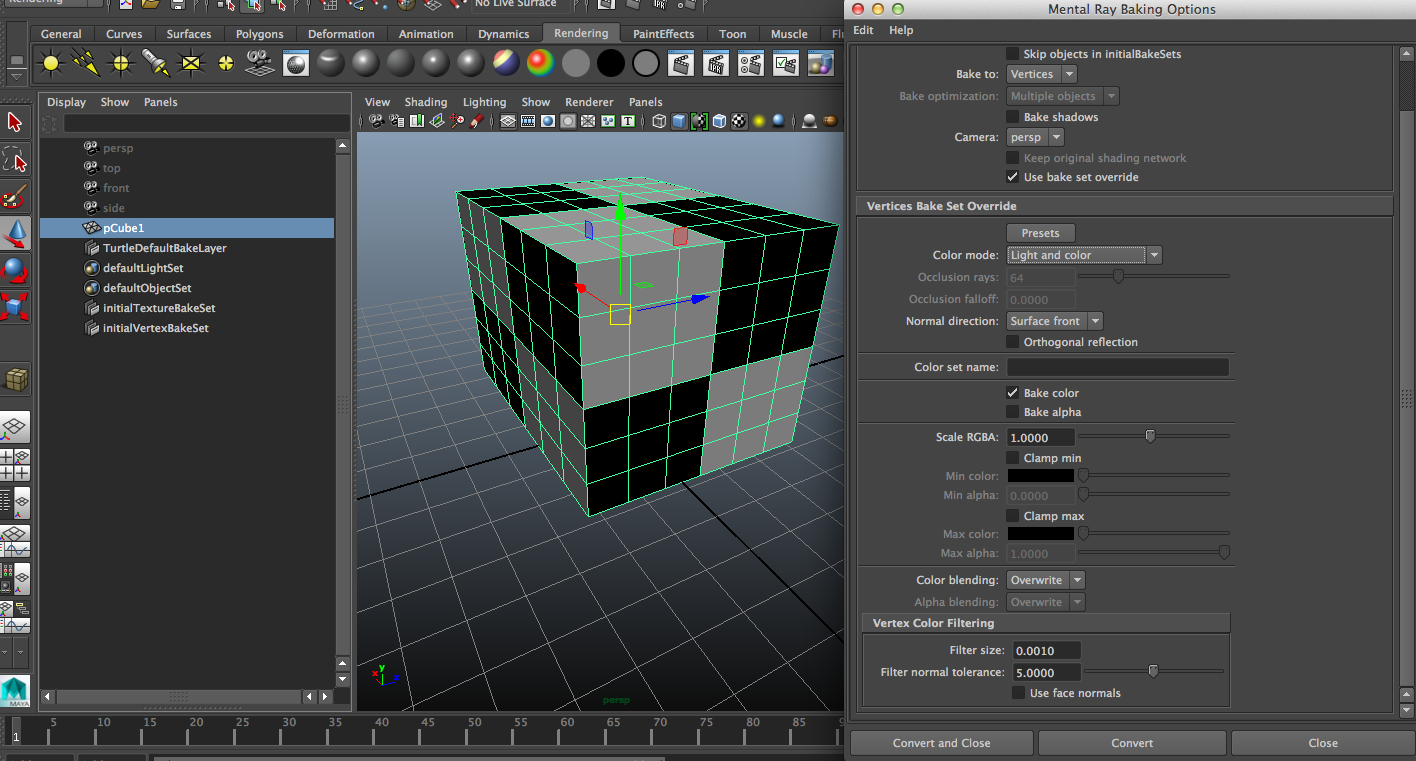Uncheck Use bake set override
The image size is (1416, 761).
click(1013, 177)
